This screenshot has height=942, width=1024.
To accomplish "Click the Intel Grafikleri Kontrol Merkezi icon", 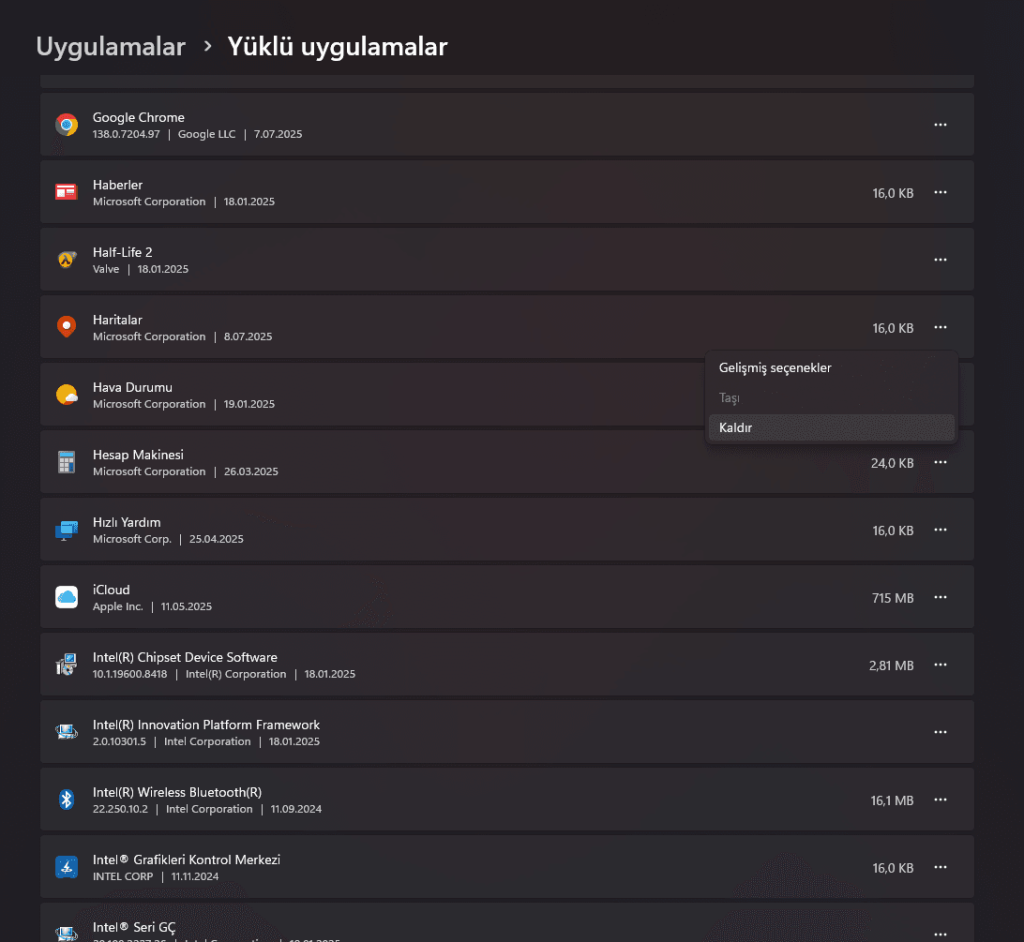I will pos(67,867).
